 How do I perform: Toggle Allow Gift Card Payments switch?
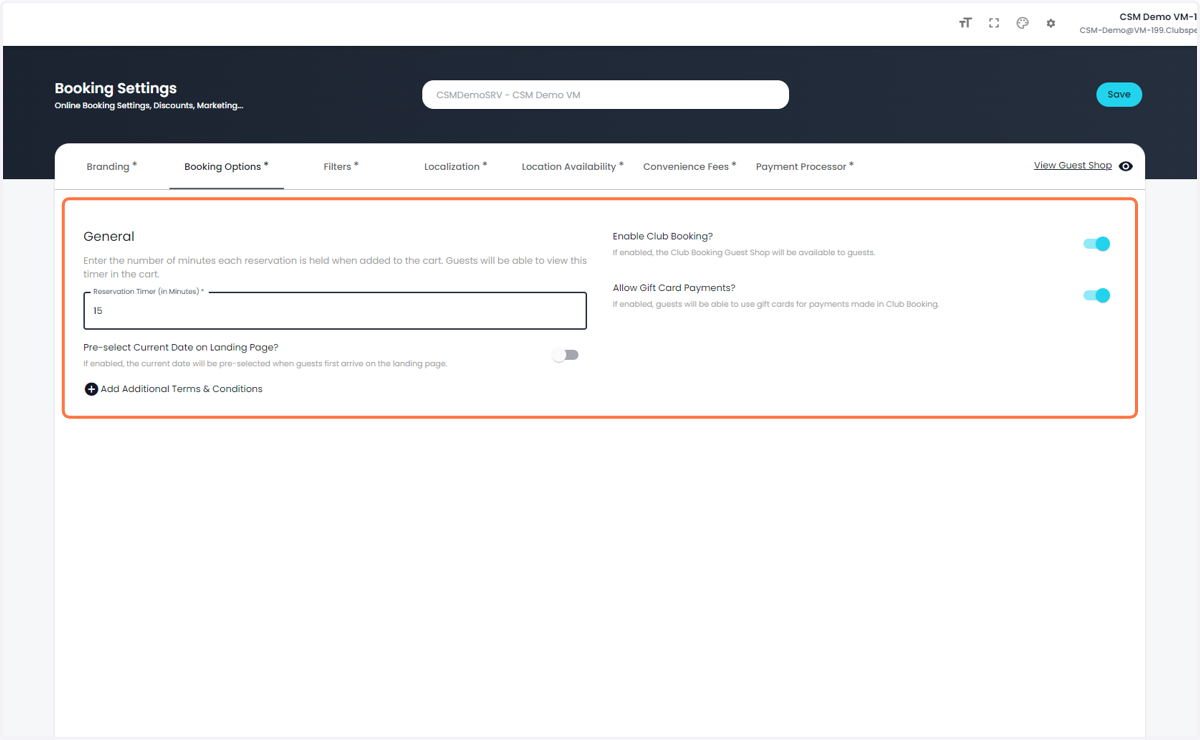coord(1096,295)
